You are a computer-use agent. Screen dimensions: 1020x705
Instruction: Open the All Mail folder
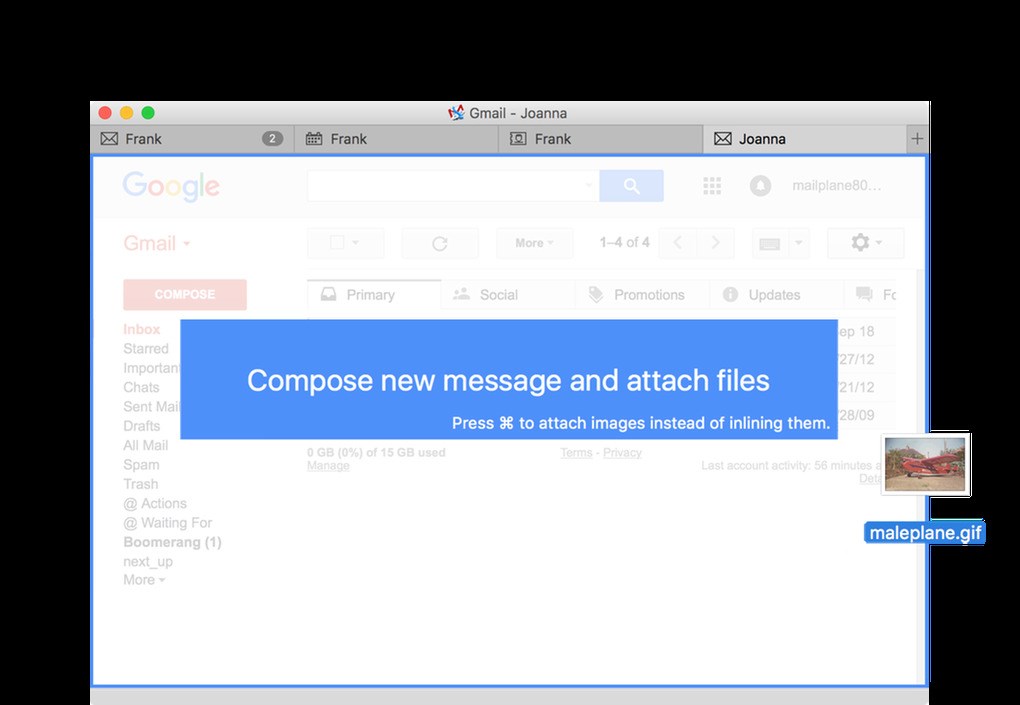[x=146, y=446]
